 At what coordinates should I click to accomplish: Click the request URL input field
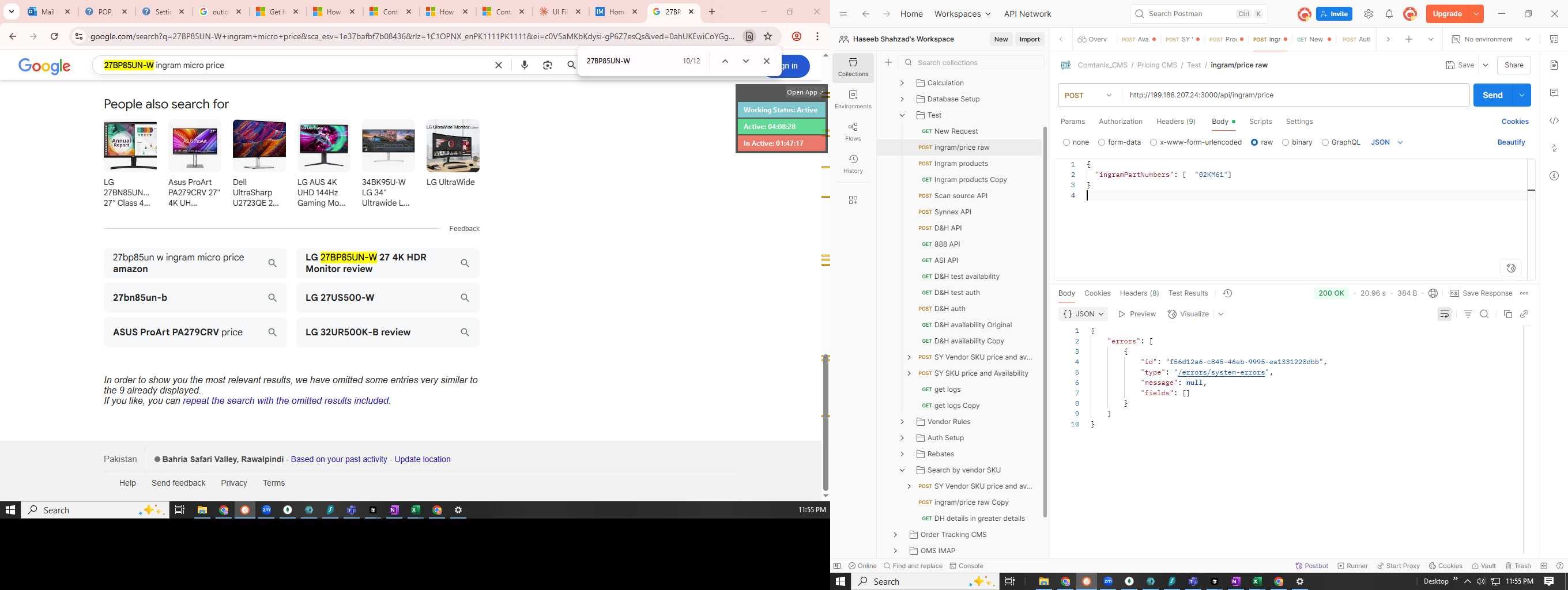pyautogui.click(x=1295, y=95)
